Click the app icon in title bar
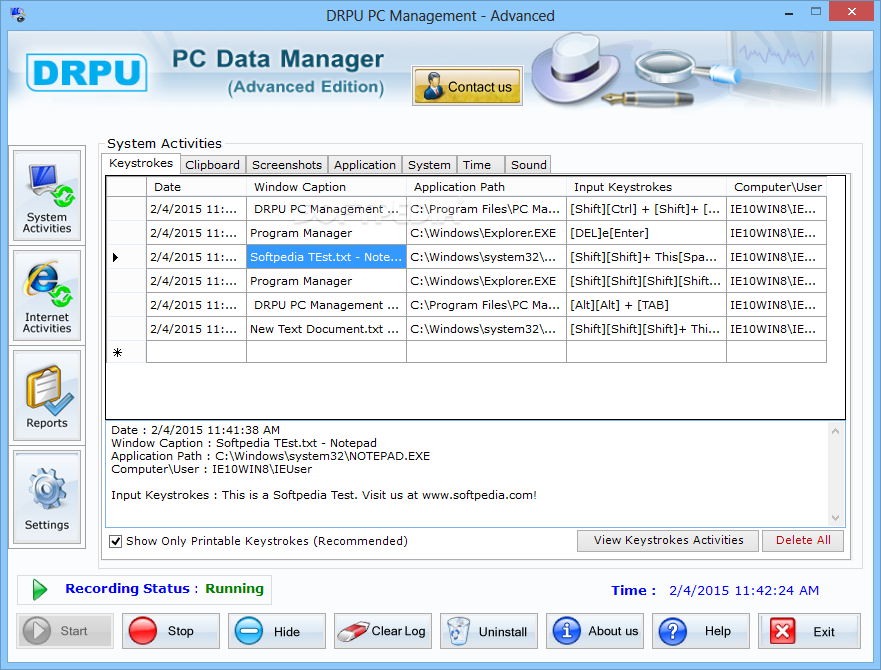 pos(18,15)
